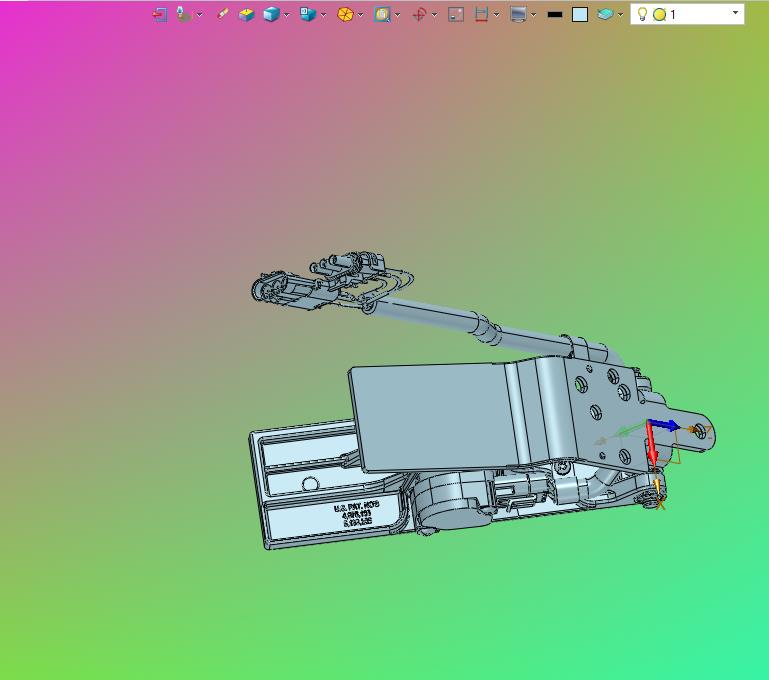Expand the orange sphere options dropdown

(x=360, y=15)
